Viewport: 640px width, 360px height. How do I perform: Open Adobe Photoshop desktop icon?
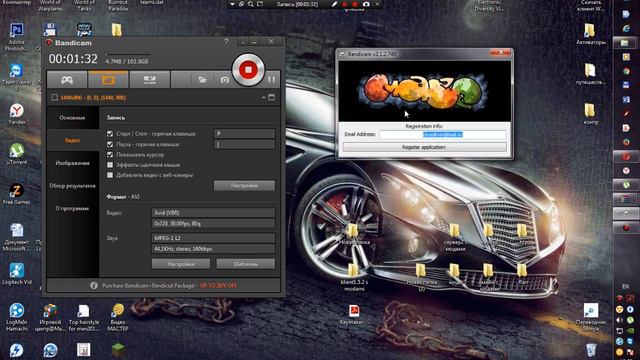(x=16, y=37)
